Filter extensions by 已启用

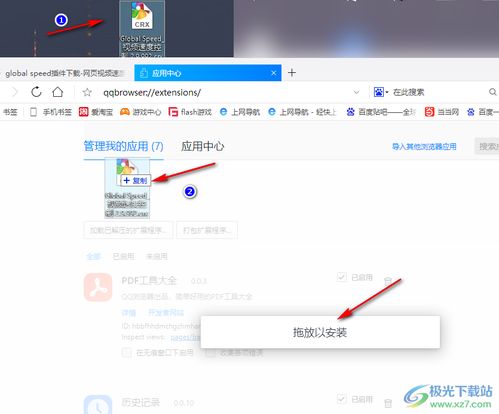[x=123, y=256]
